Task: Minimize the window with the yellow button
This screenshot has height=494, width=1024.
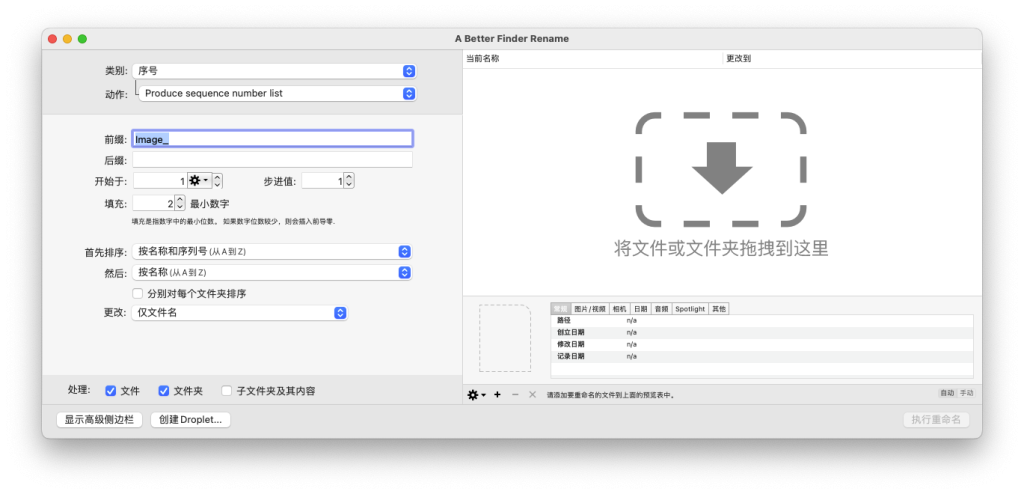Action: pyautogui.click(x=67, y=39)
